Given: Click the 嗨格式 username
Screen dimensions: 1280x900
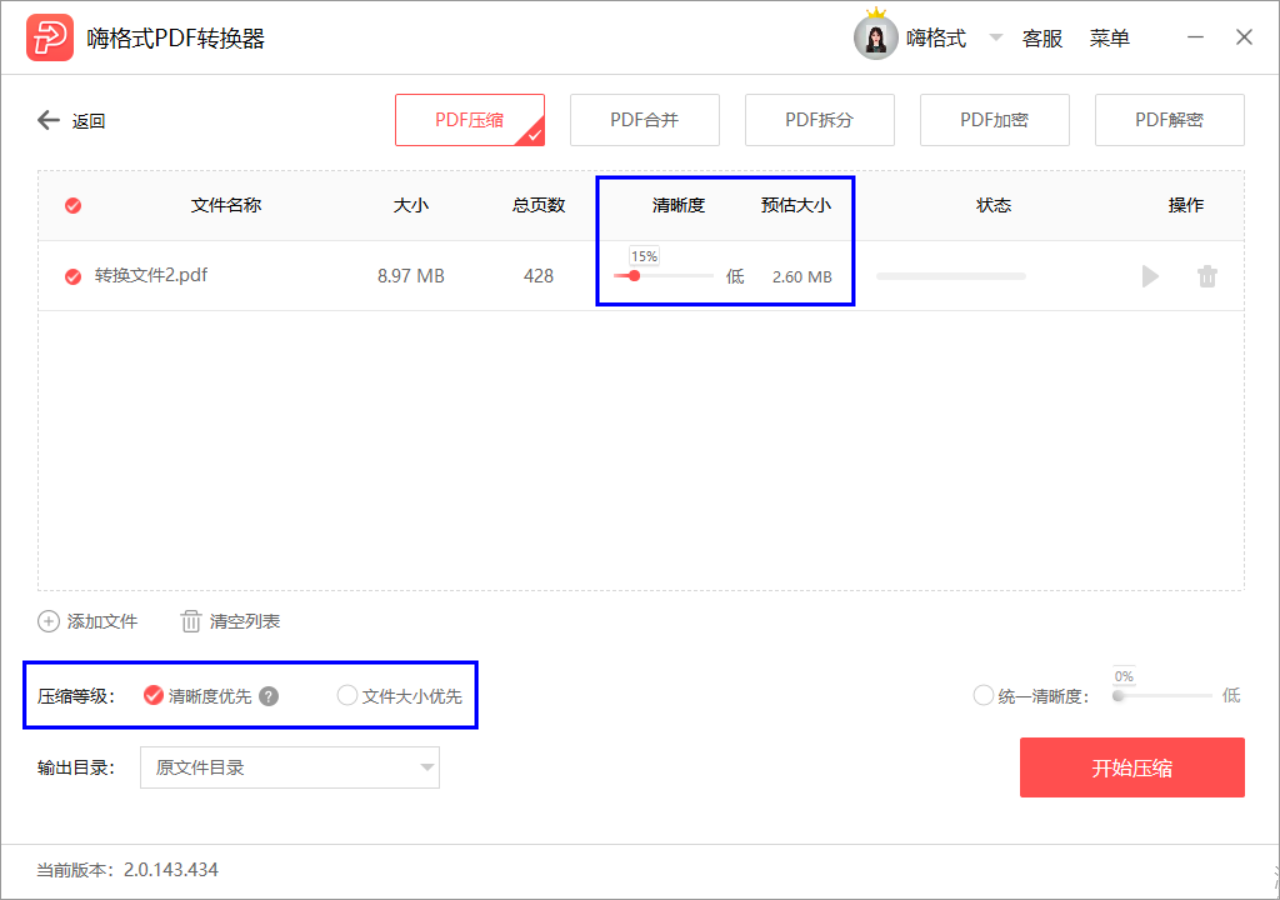Looking at the screenshot, I should point(936,39).
